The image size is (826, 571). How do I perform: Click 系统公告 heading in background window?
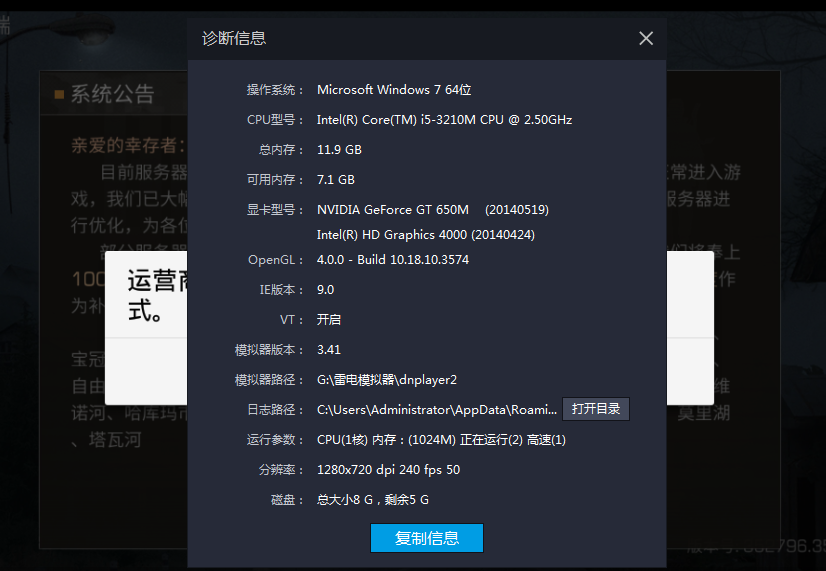point(112,94)
